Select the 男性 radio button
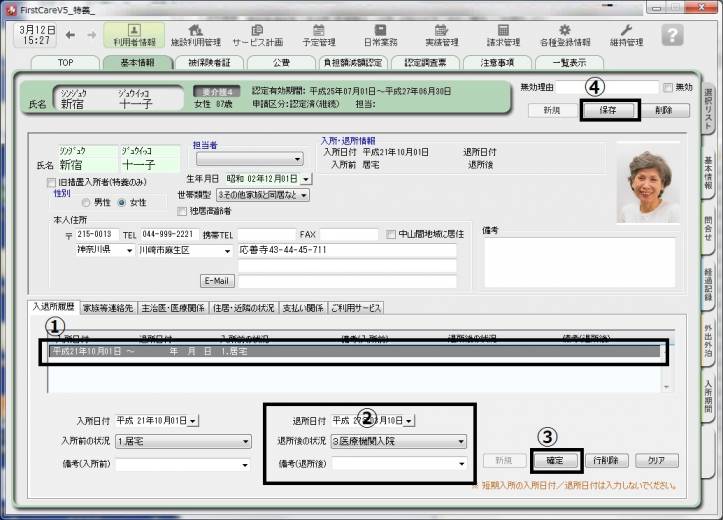The width and height of the screenshot is (723, 520). pyautogui.click(x=87, y=203)
